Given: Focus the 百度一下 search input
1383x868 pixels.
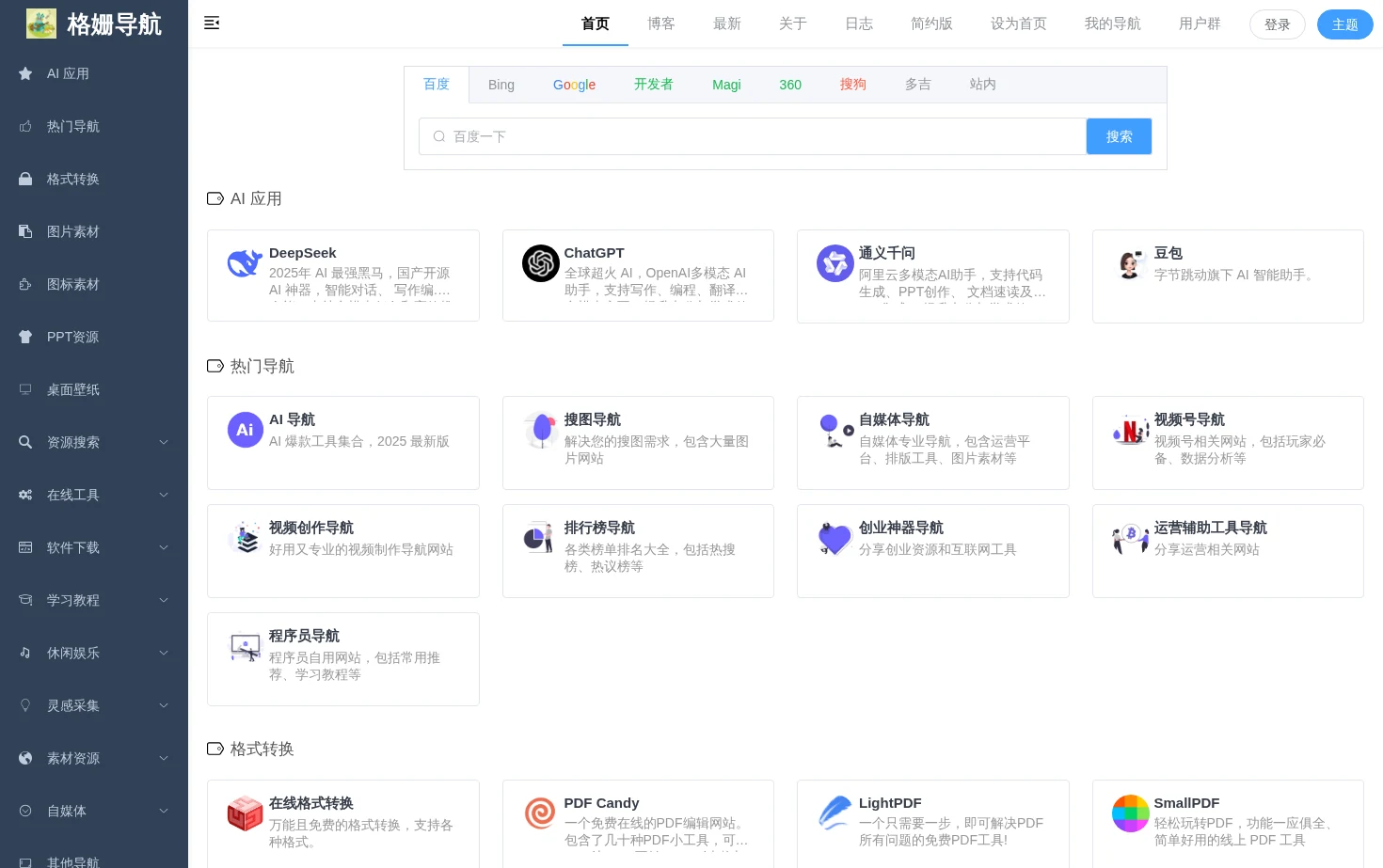Looking at the screenshot, I should pyautogui.click(x=753, y=136).
